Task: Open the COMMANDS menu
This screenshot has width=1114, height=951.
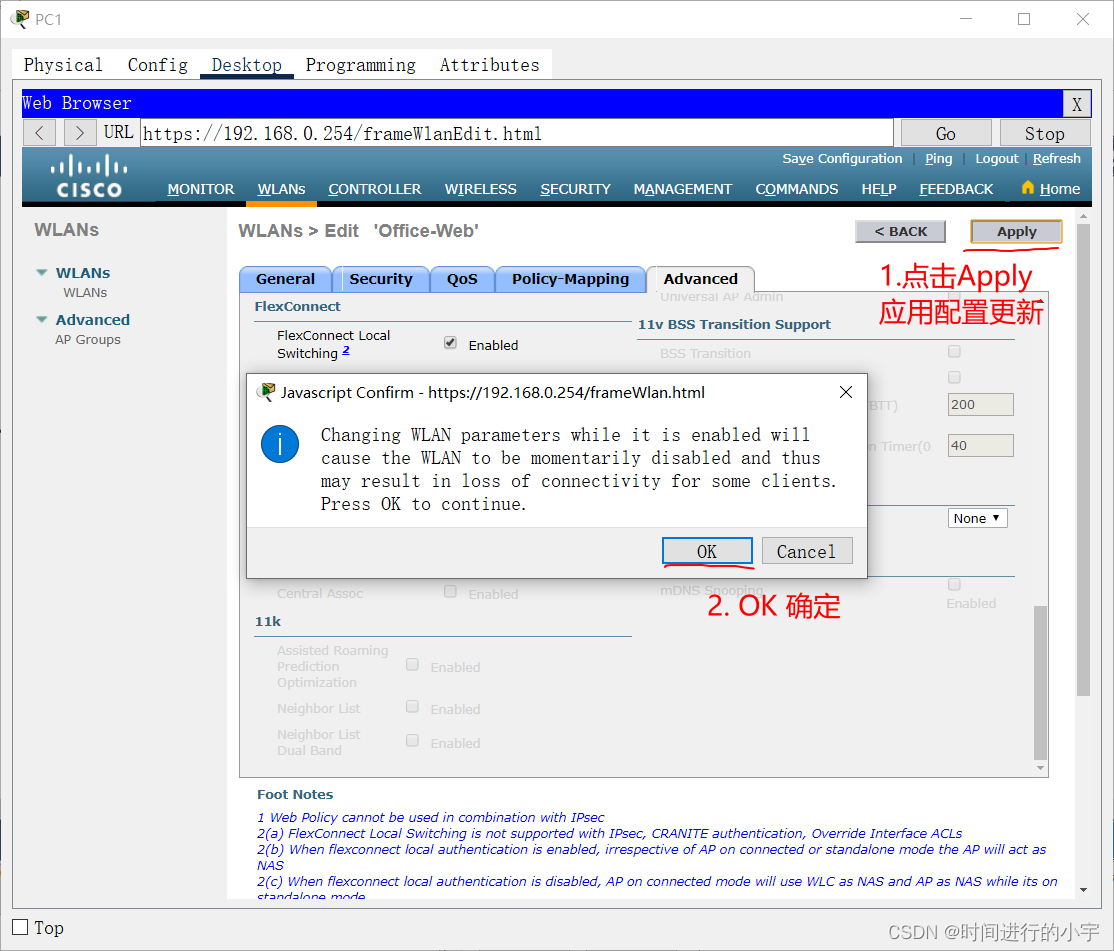Action: pos(796,189)
